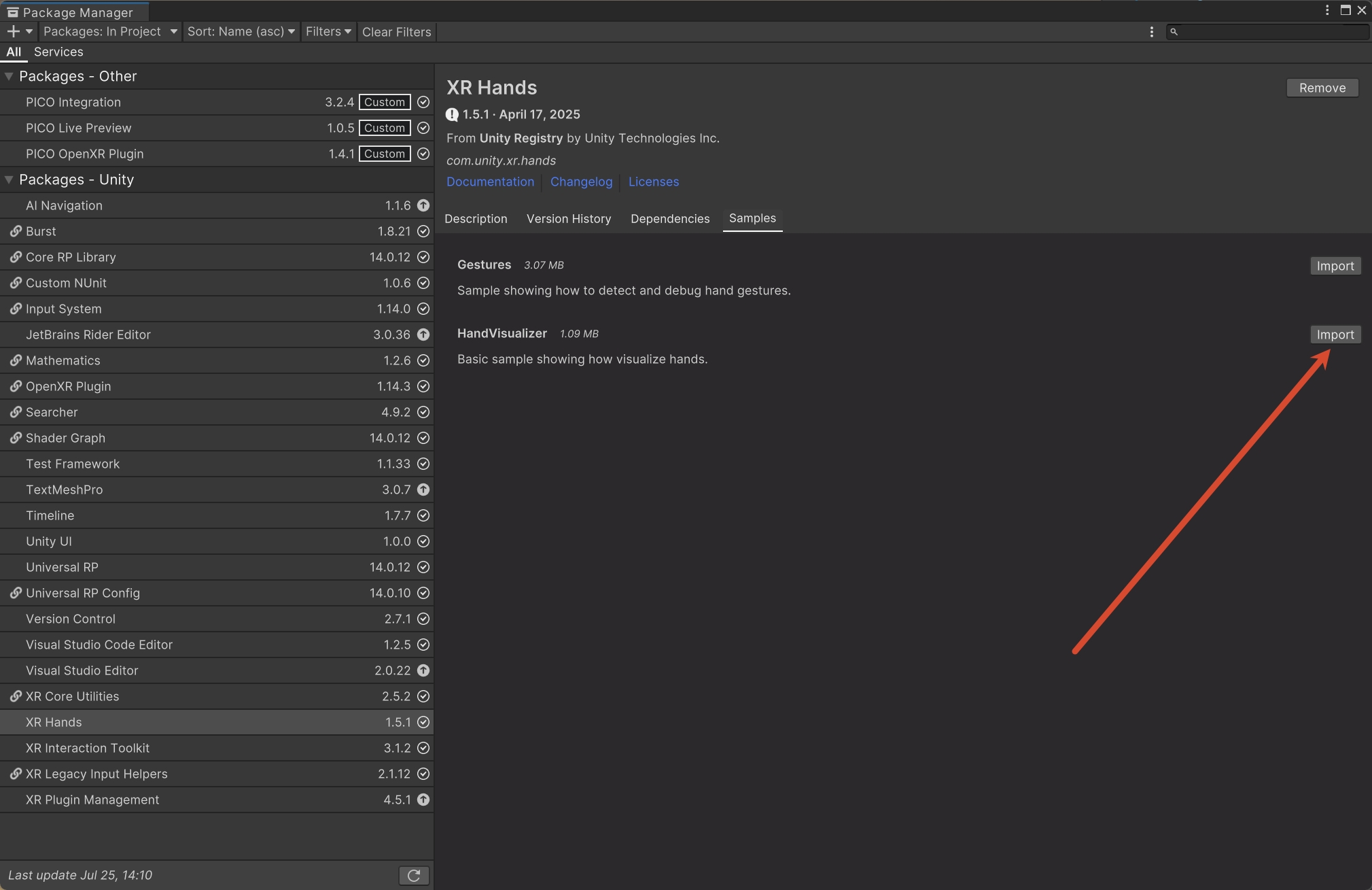The width and height of the screenshot is (1372, 890).
Task: Open the Dependencies tab
Action: 670,219
